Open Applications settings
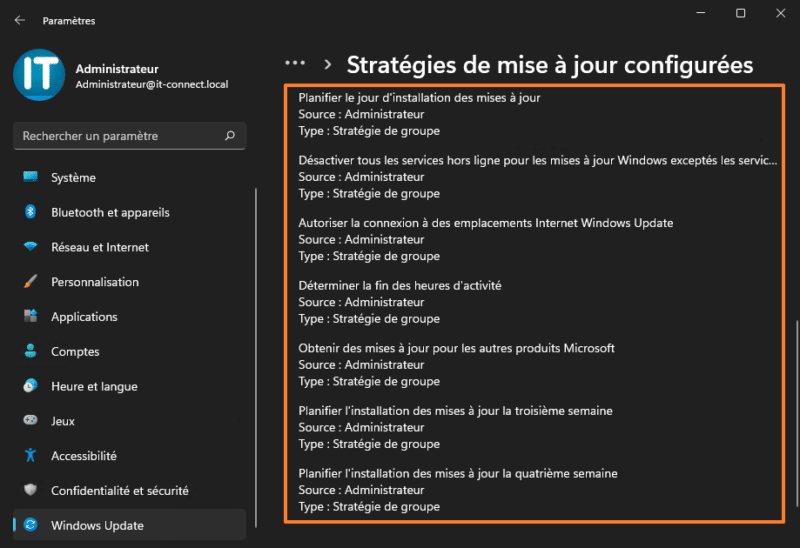 [130, 316]
